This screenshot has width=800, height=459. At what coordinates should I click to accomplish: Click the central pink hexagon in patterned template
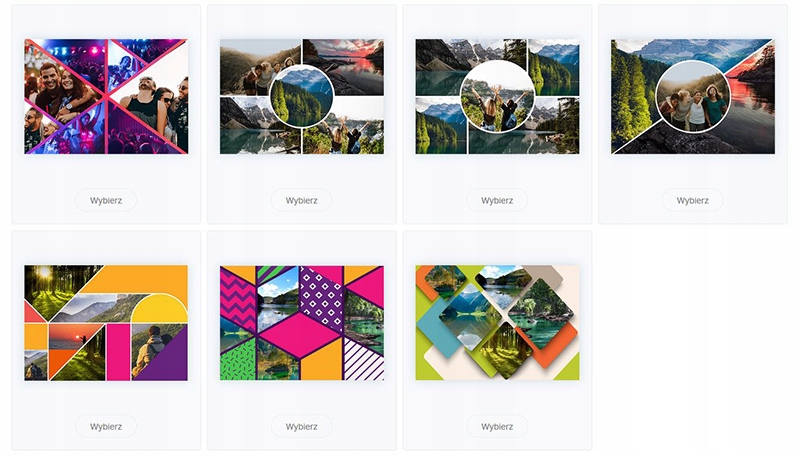pos(301,334)
